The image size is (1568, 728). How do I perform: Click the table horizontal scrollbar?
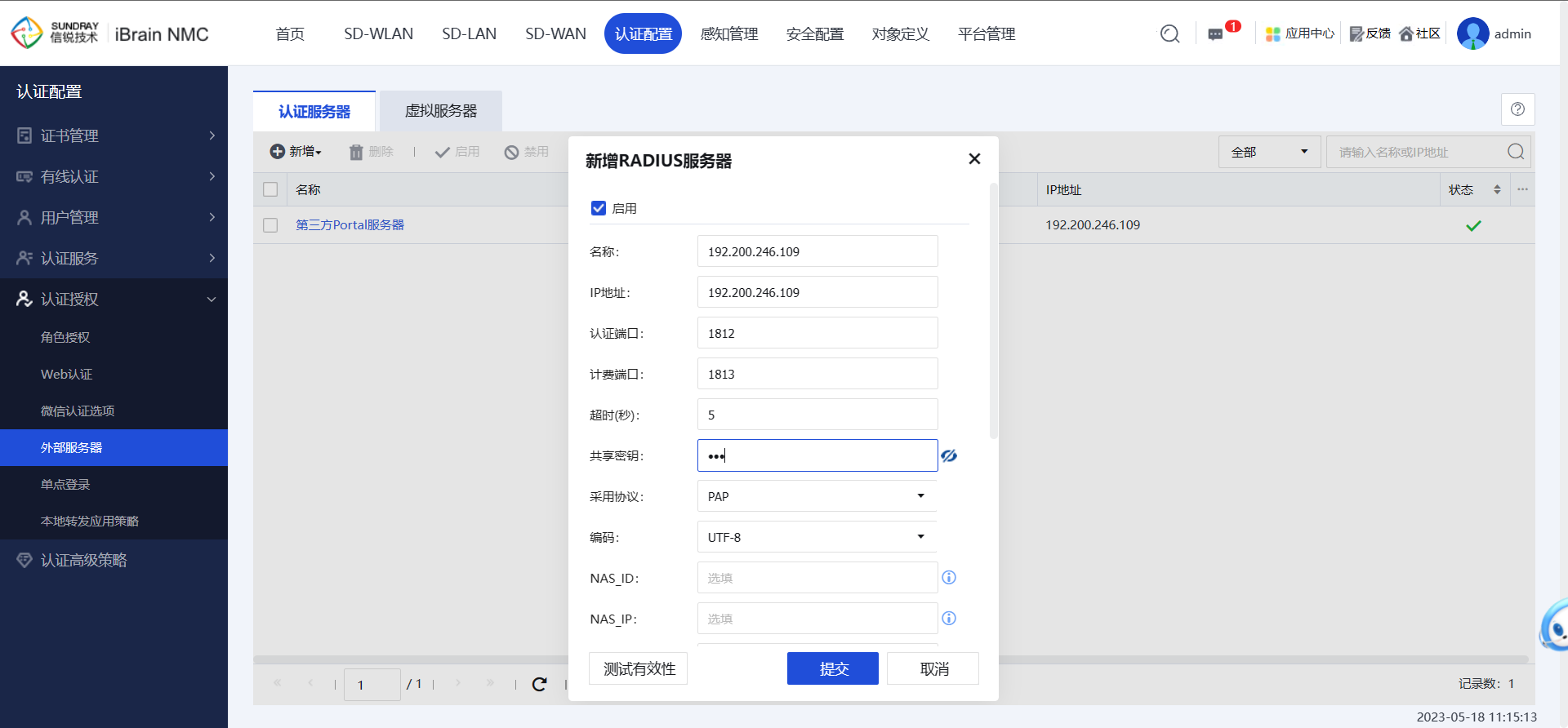(x=890, y=659)
